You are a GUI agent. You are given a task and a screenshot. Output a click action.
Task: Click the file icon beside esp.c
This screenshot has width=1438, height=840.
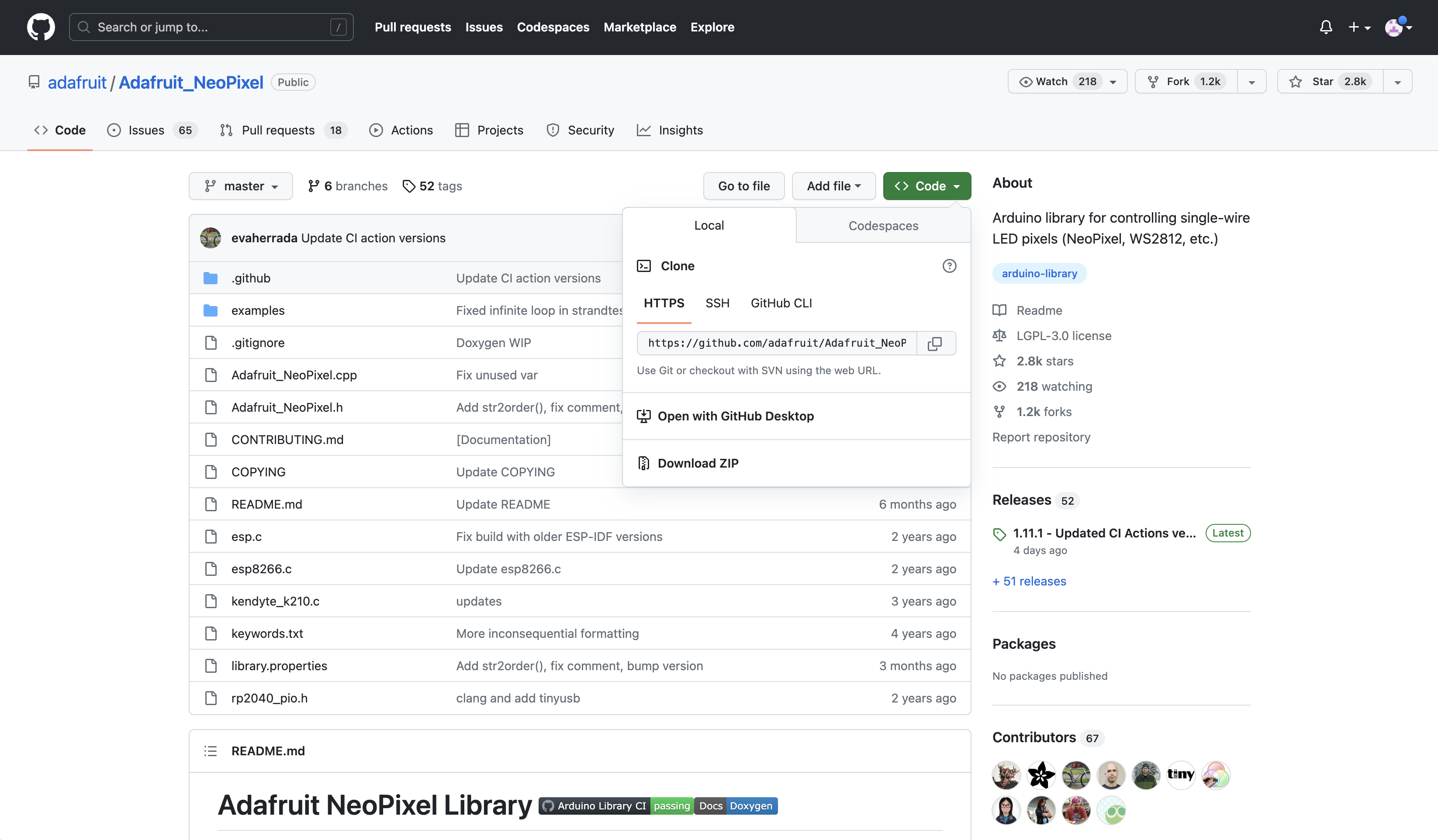211,537
